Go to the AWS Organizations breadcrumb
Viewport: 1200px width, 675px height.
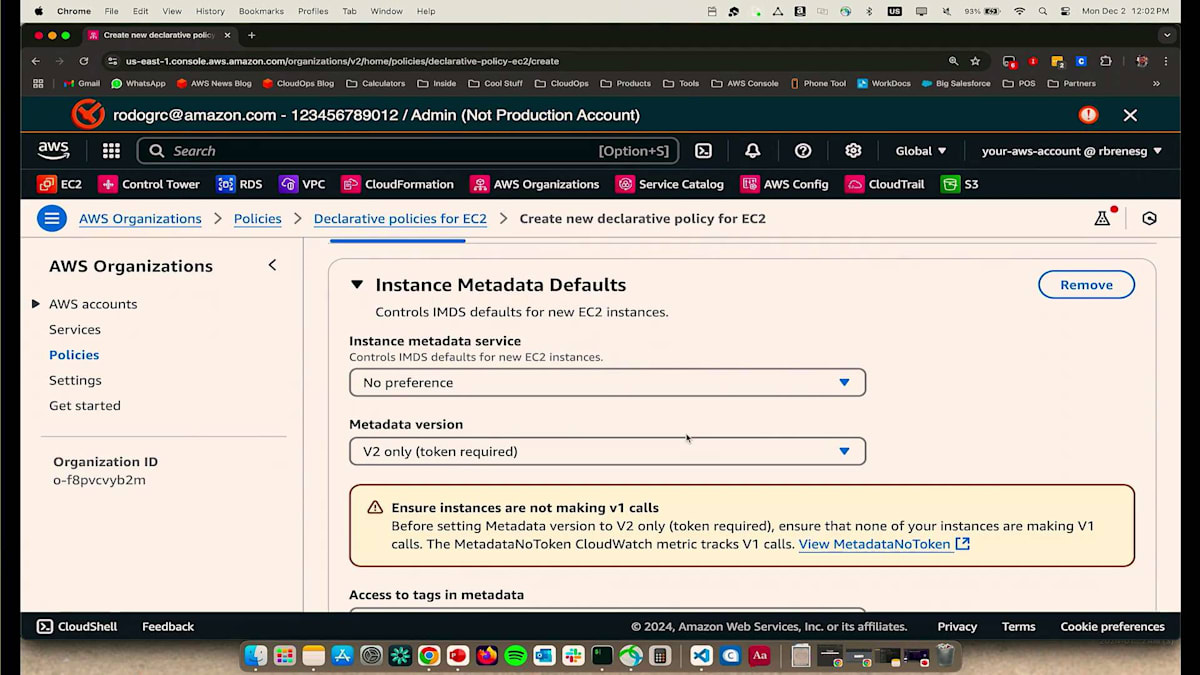[x=140, y=219]
